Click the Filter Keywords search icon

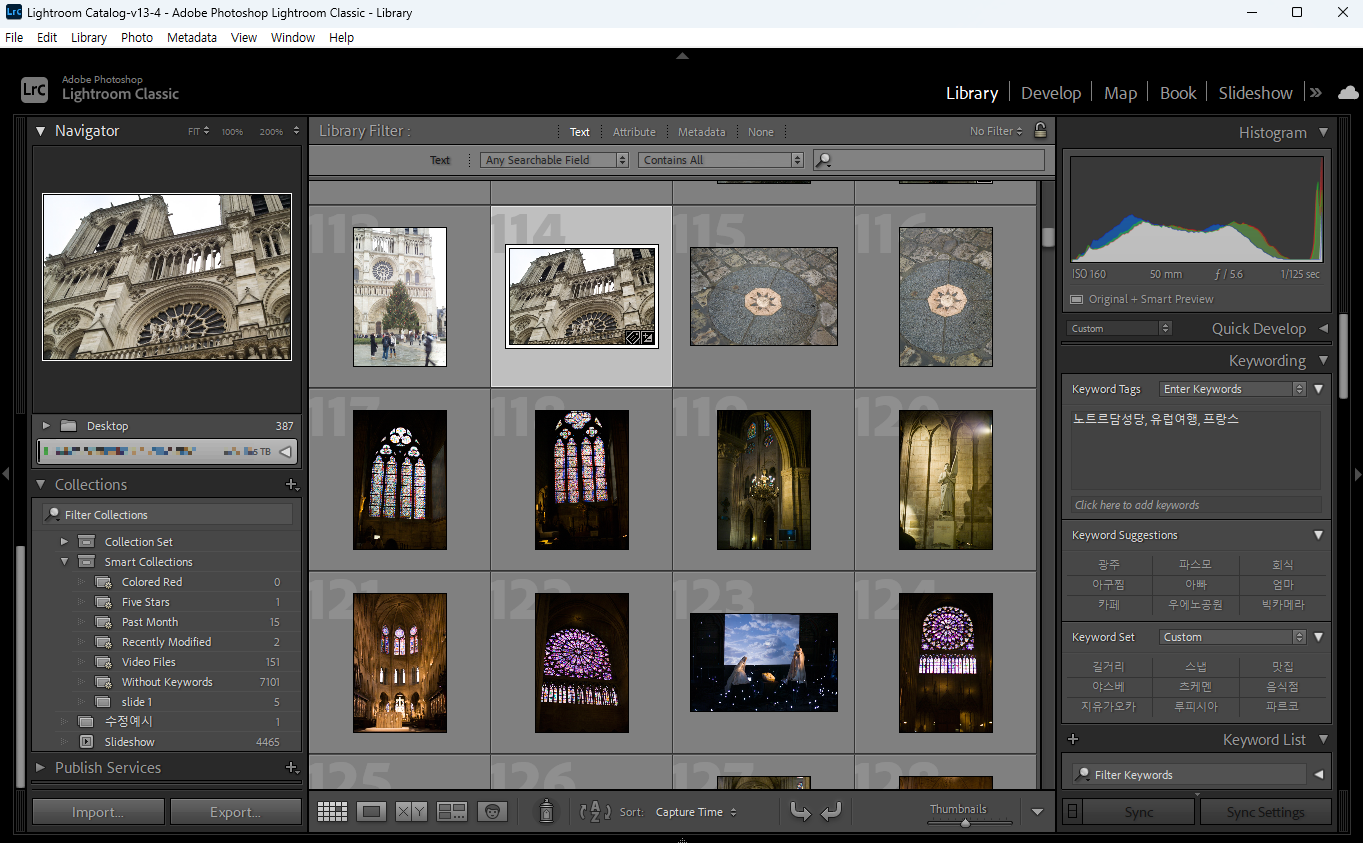[1083, 775]
